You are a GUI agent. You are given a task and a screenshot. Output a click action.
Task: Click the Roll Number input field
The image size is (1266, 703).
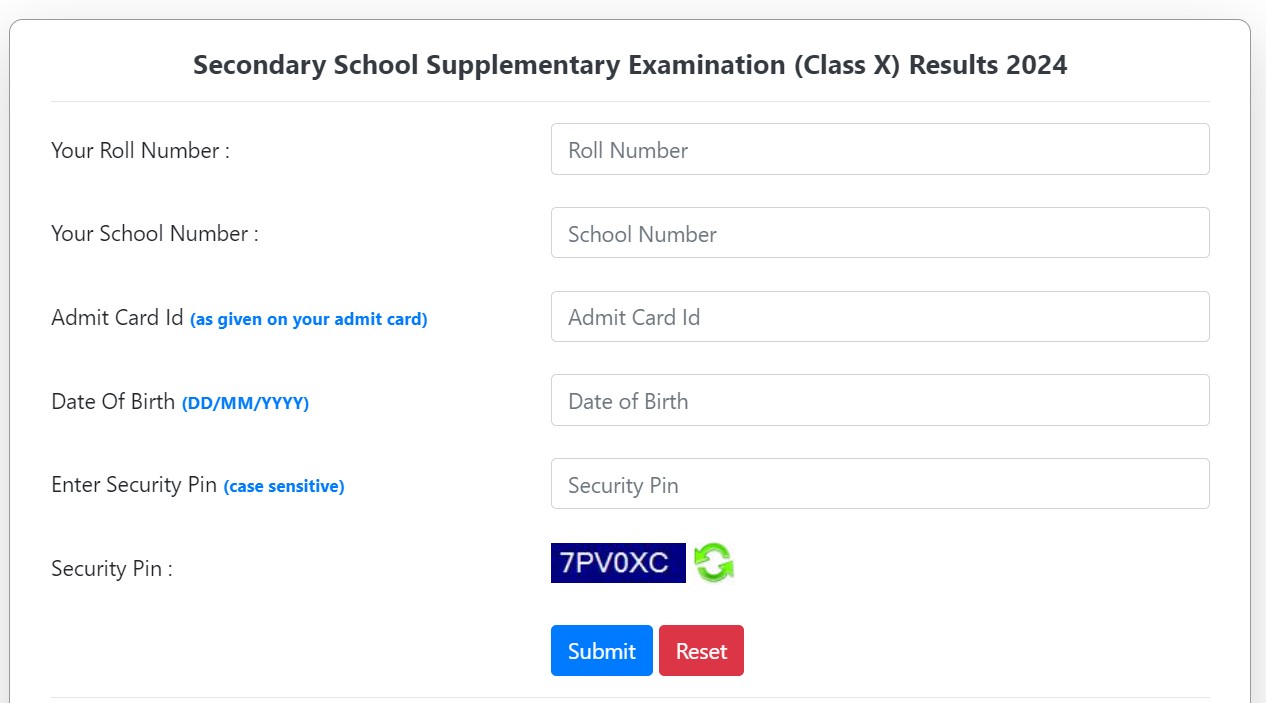tap(880, 150)
